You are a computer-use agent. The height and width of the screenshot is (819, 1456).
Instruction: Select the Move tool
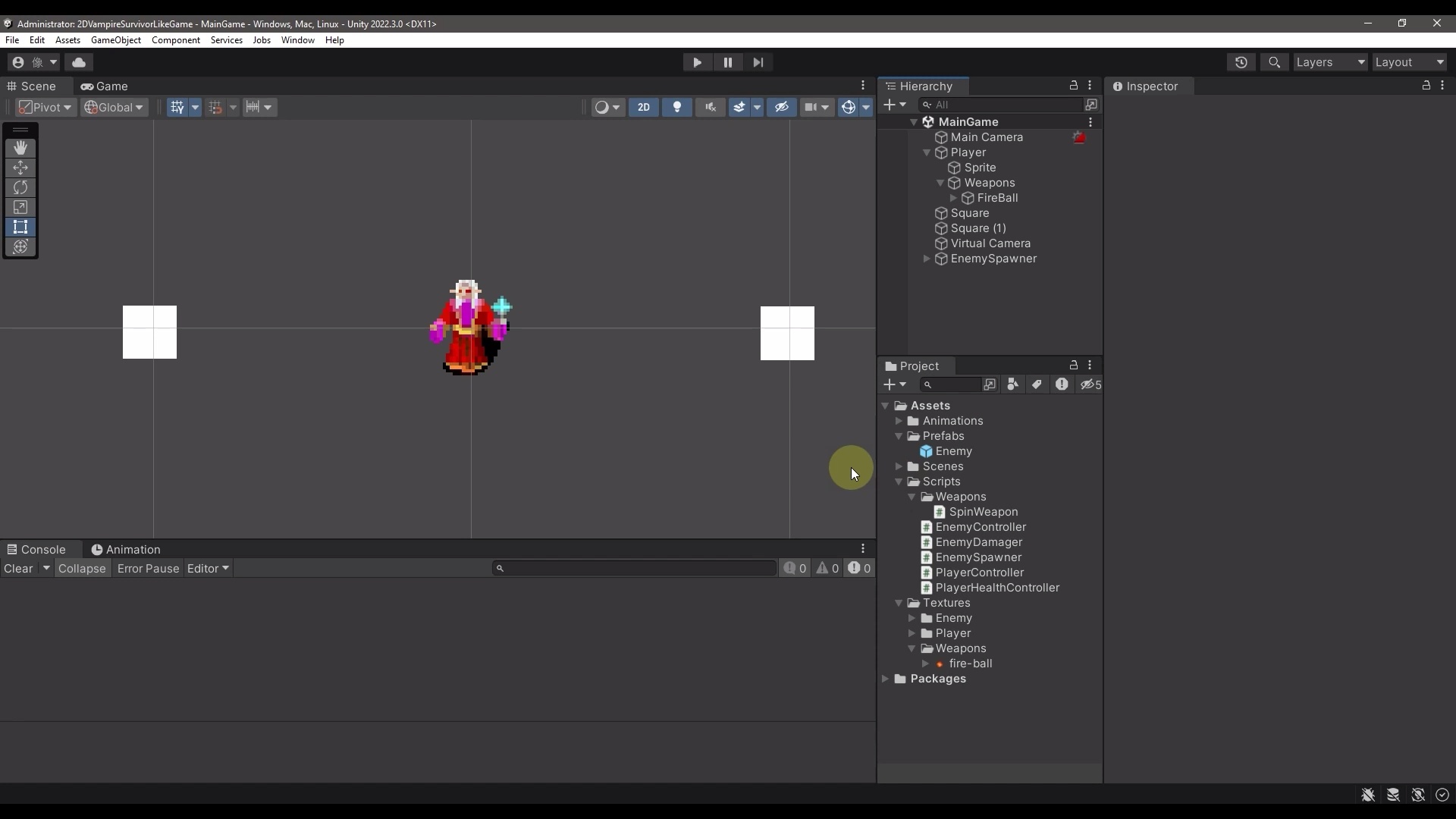coord(20,168)
